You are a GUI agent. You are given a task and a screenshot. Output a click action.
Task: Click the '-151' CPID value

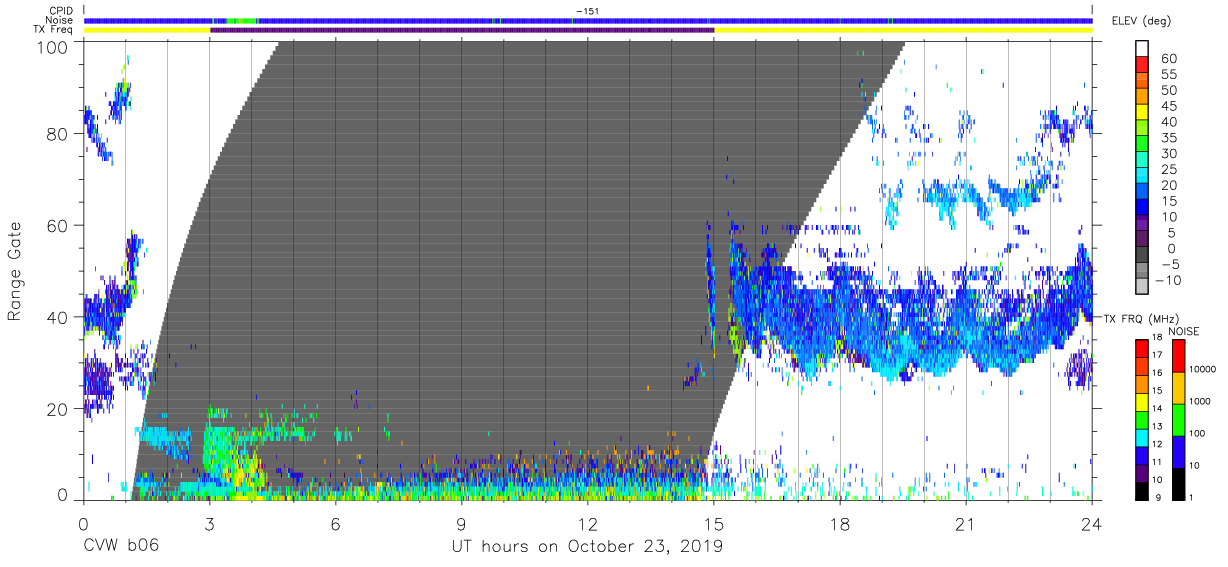[588, 11]
